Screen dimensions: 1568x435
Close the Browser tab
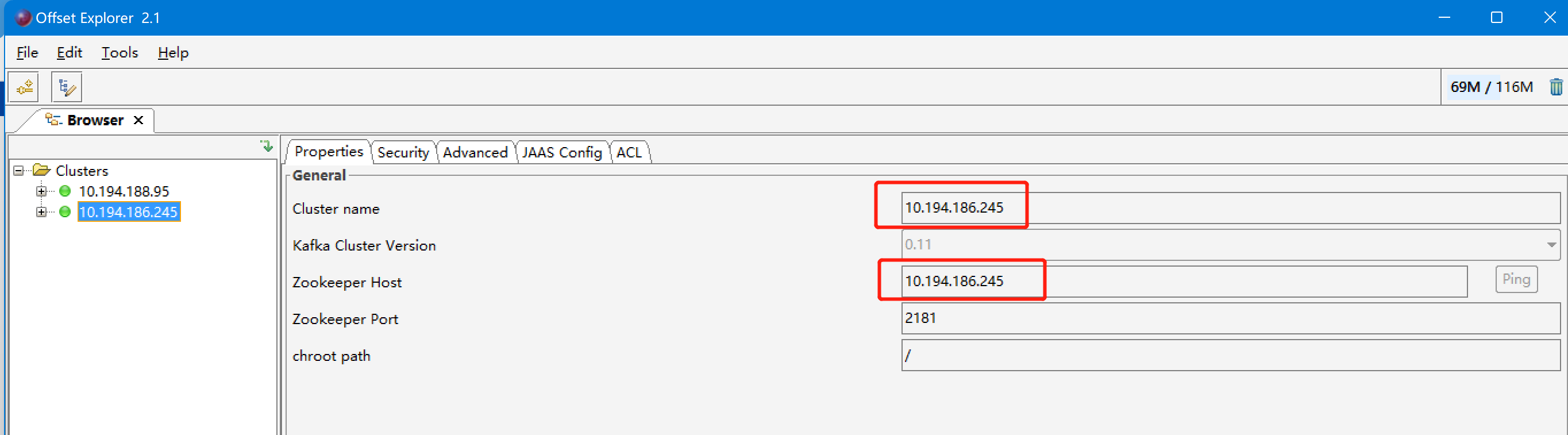pyautogui.click(x=139, y=120)
